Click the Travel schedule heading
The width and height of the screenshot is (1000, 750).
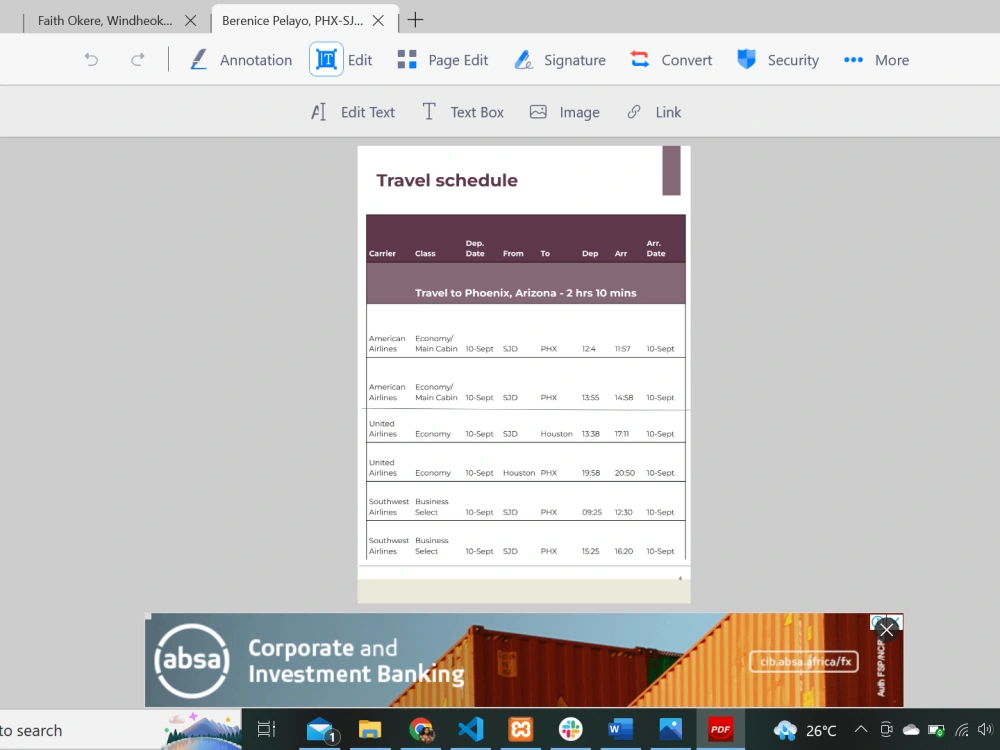[x=446, y=180]
